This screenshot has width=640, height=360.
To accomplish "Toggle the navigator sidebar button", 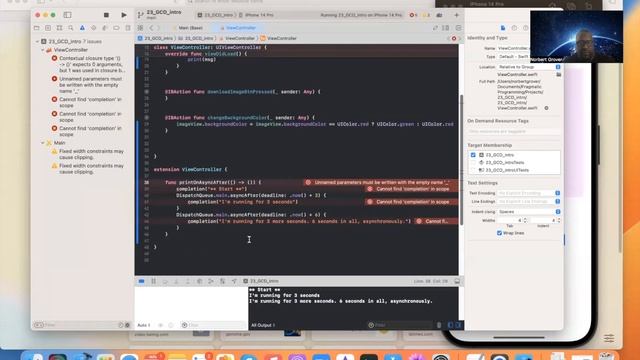I will [x=67, y=15].
